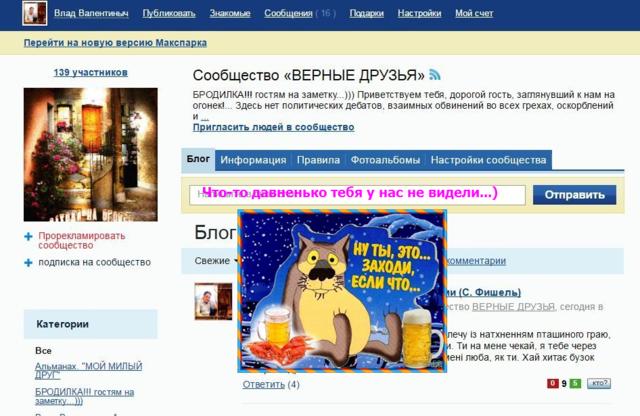Open the post author's avatar thumbnail
The height and width of the screenshot is (416, 640).
pos(213,301)
